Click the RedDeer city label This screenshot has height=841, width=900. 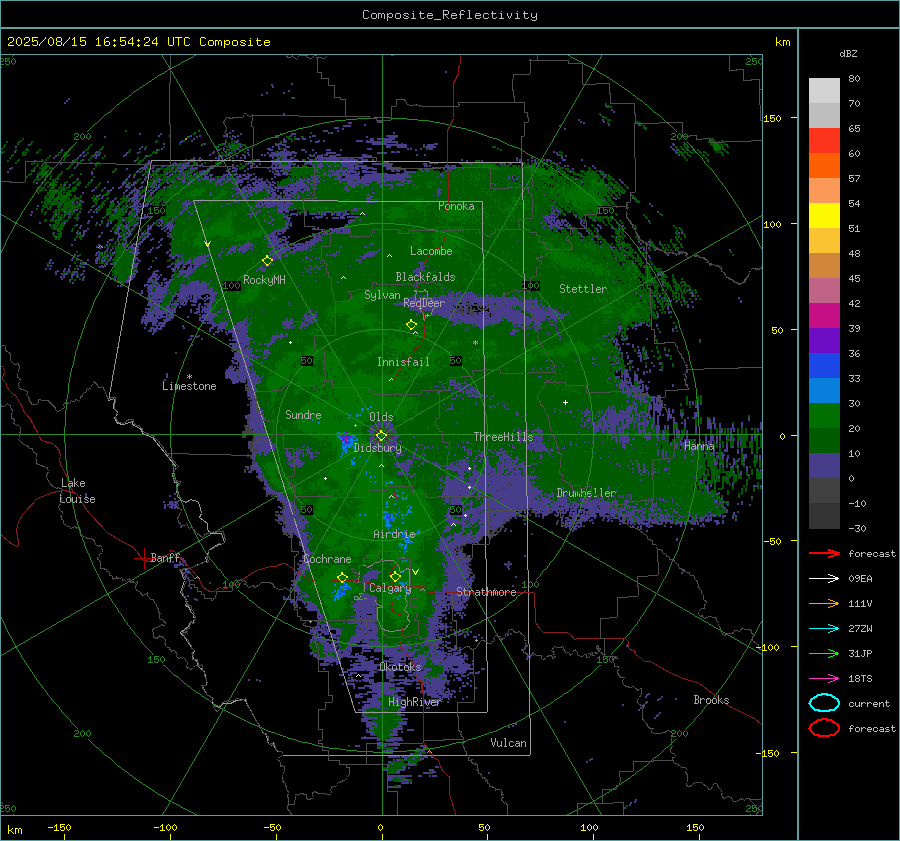coord(424,303)
